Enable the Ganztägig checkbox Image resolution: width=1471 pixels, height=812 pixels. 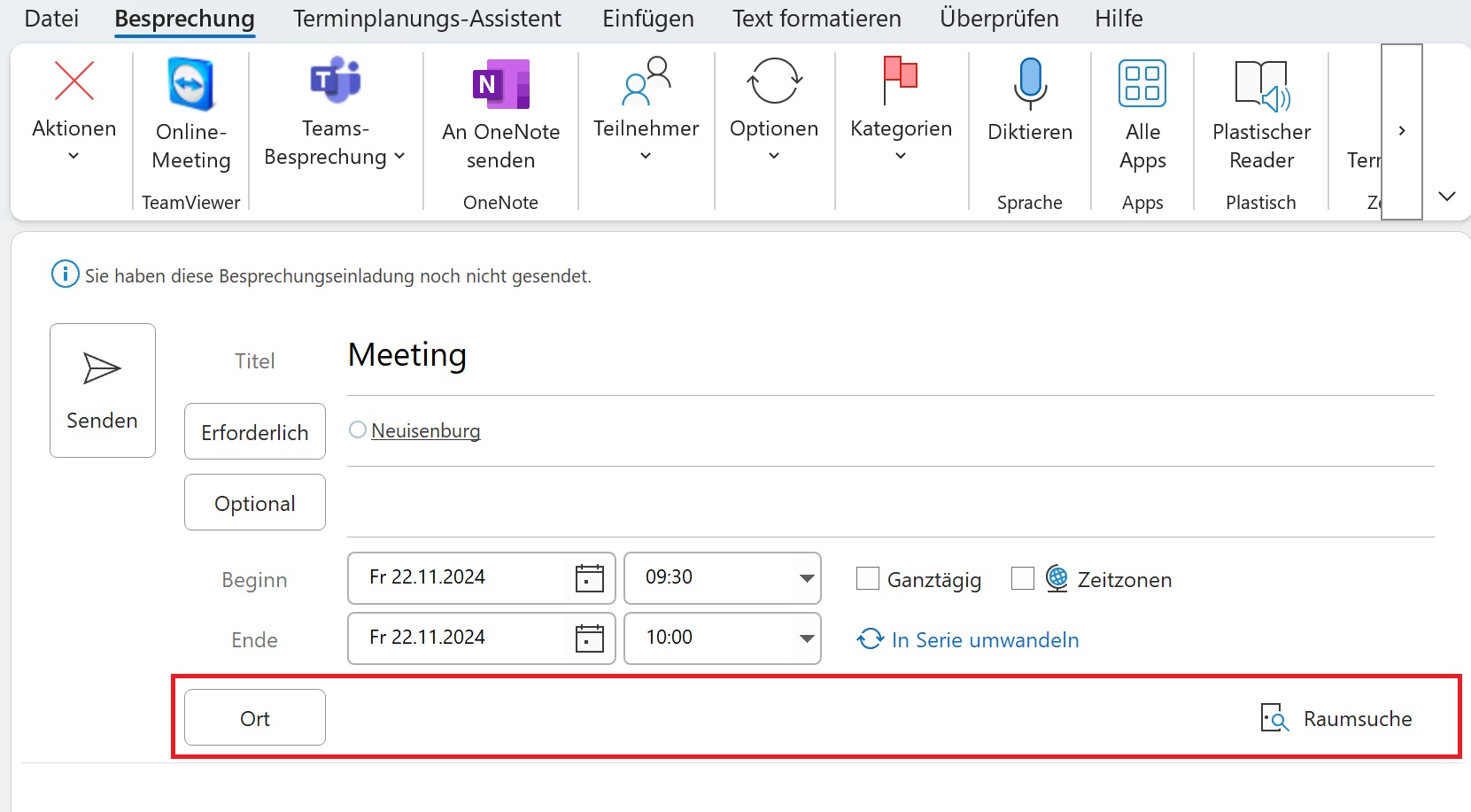[867, 578]
